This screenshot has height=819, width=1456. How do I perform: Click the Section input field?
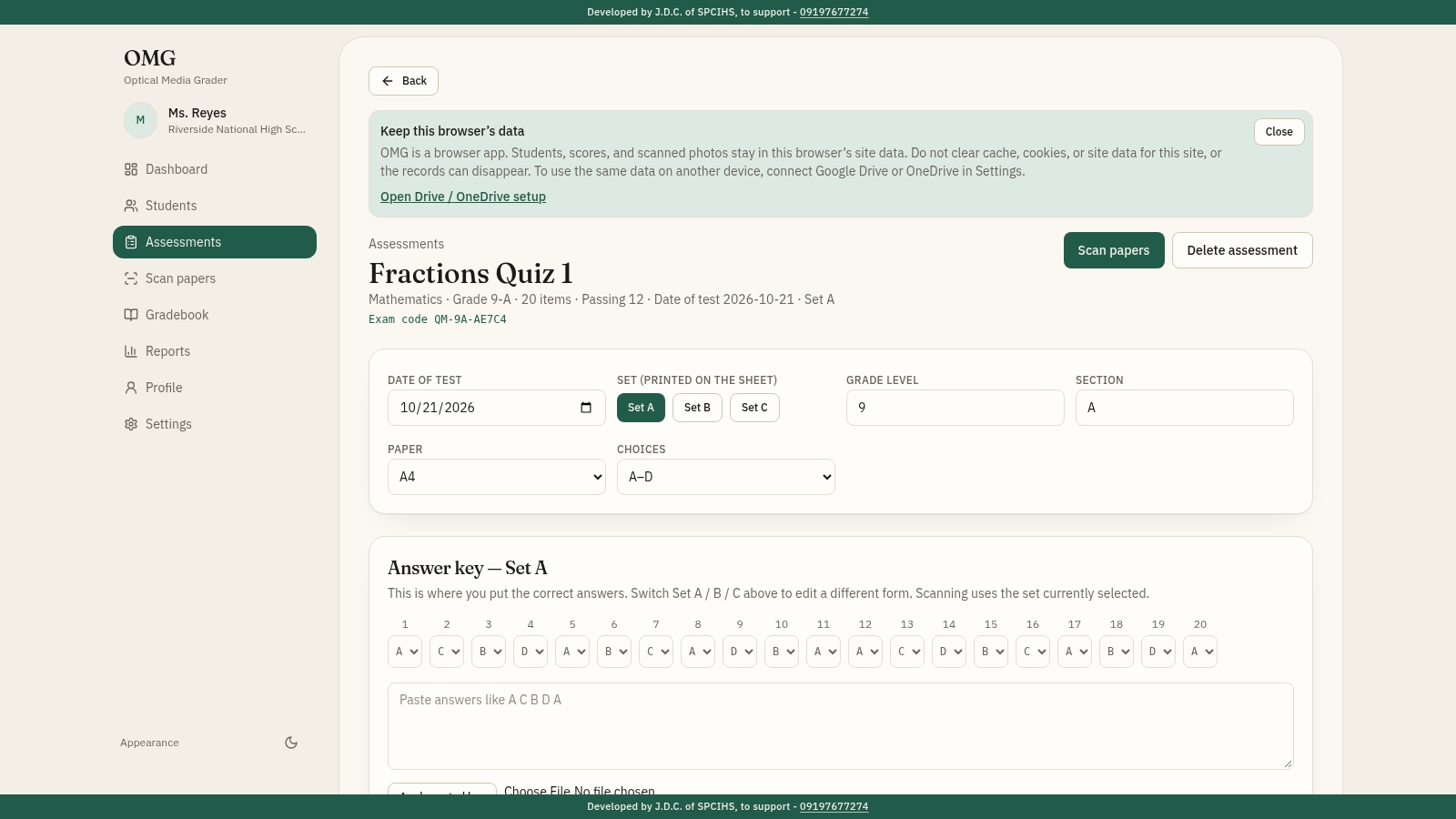point(1185,408)
